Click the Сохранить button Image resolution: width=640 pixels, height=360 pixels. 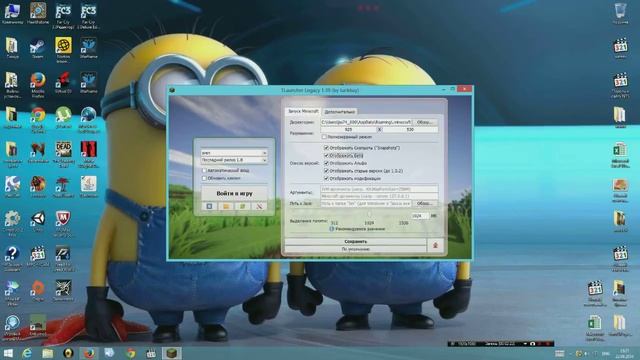point(356,242)
